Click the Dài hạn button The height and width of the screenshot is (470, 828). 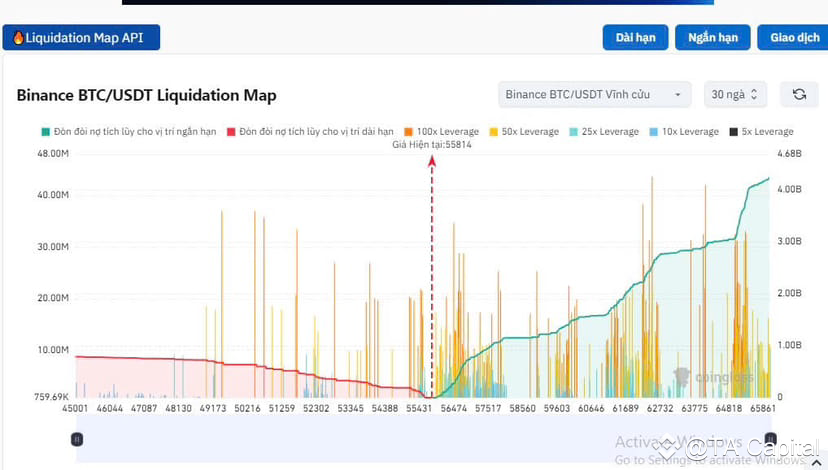635,37
